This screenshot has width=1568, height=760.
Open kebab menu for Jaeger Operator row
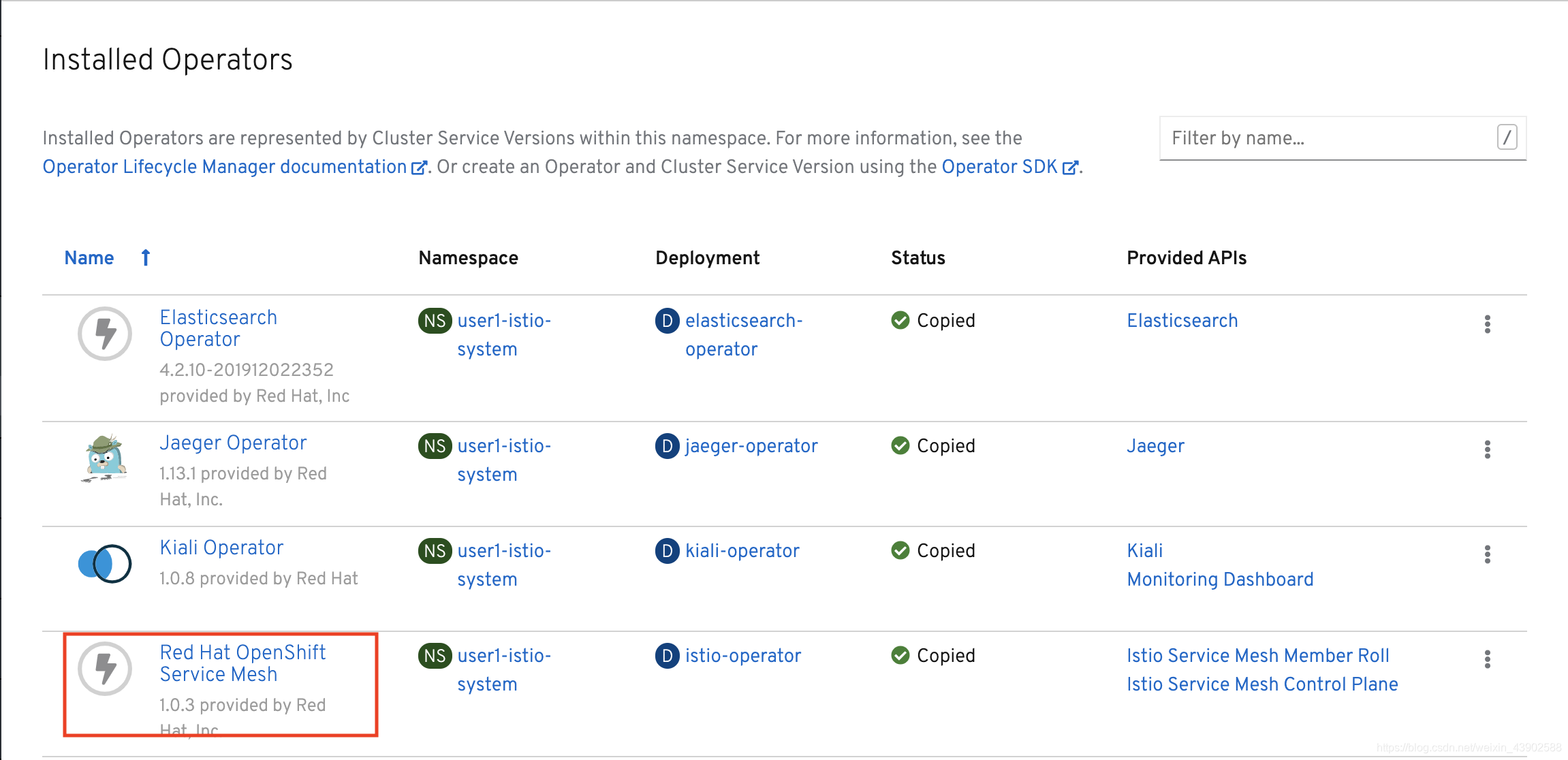tap(1488, 449)
